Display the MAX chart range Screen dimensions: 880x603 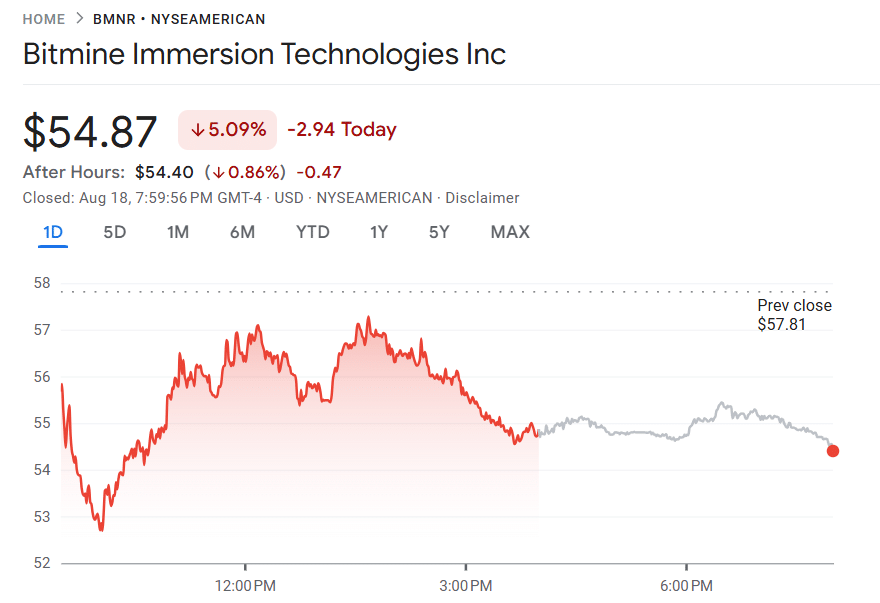pos(510,233)
